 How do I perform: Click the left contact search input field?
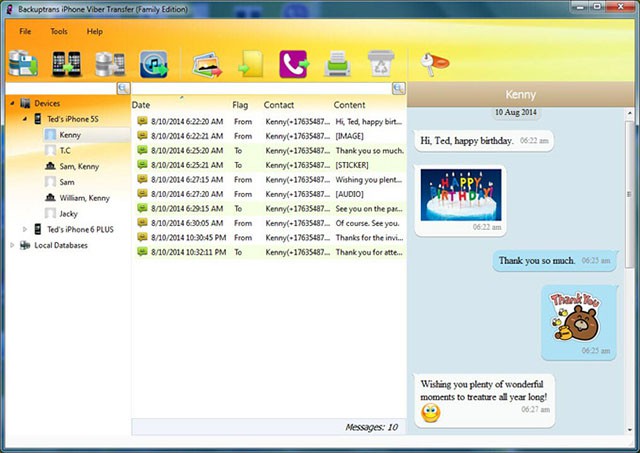pos(60,89)
